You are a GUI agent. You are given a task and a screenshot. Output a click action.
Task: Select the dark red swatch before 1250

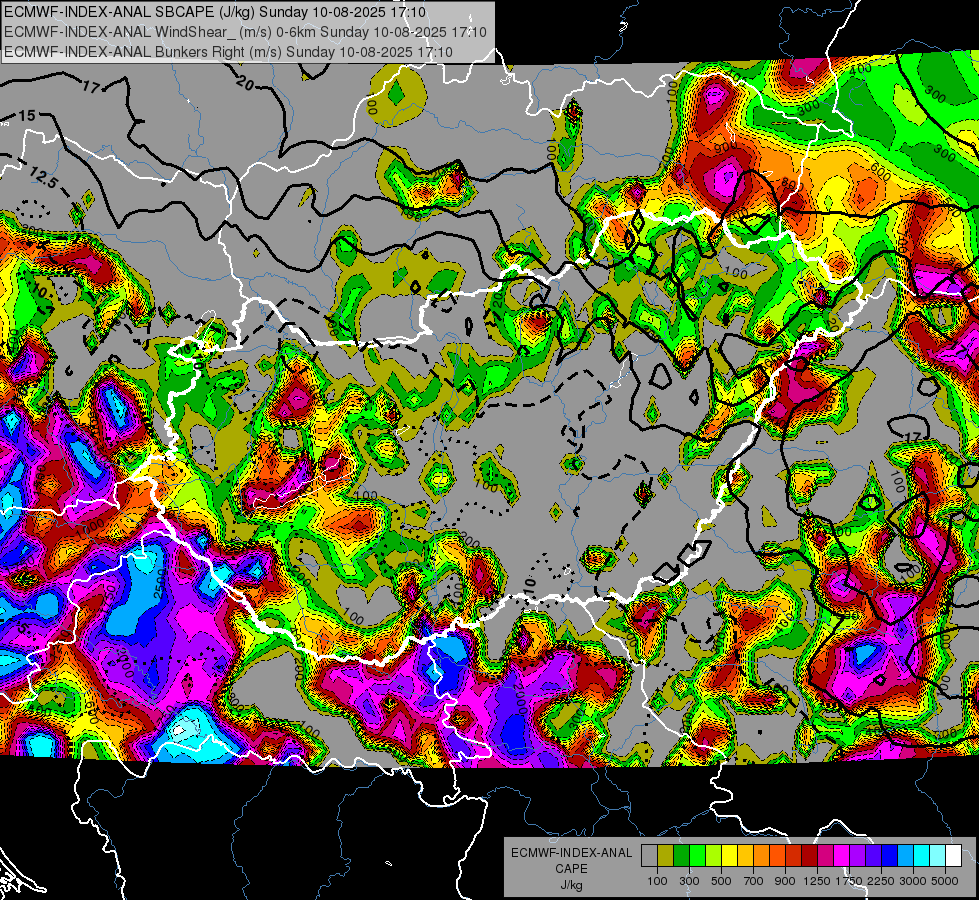tap(810, 856)
